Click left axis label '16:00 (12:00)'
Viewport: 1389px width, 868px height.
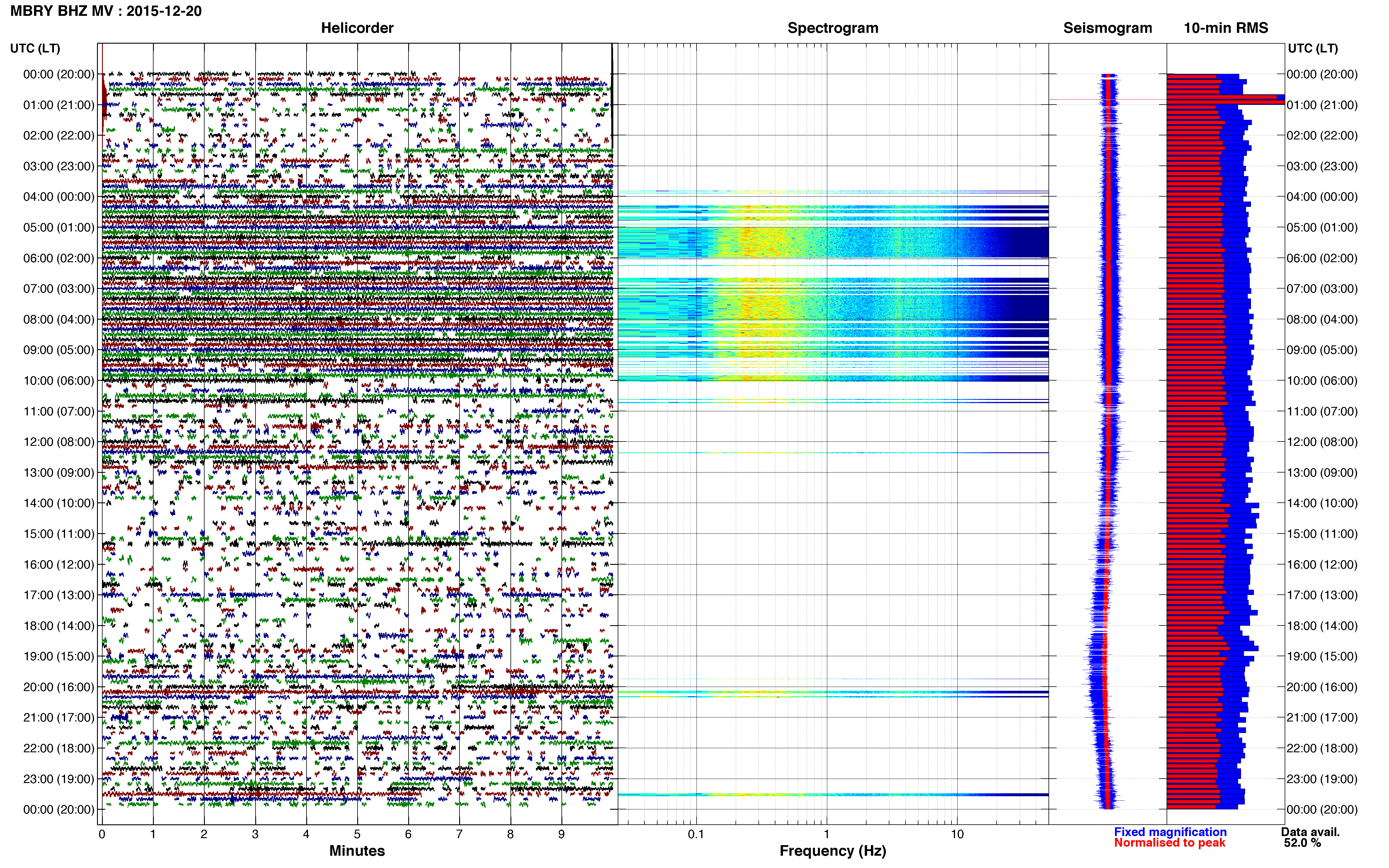click(x=59, y=564)
